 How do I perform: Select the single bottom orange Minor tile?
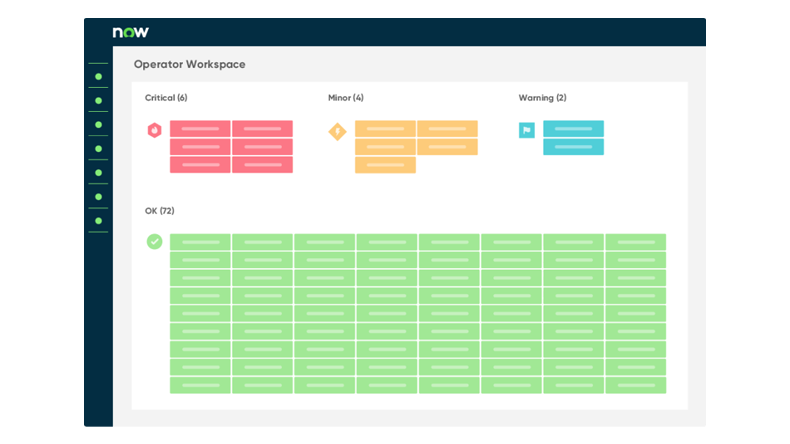coord(385,165)
